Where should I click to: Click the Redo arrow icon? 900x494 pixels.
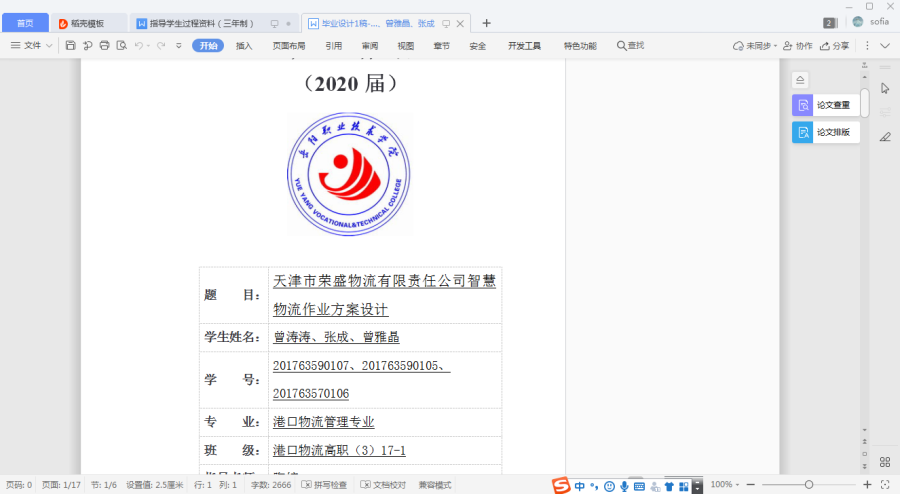coord(161,45)
